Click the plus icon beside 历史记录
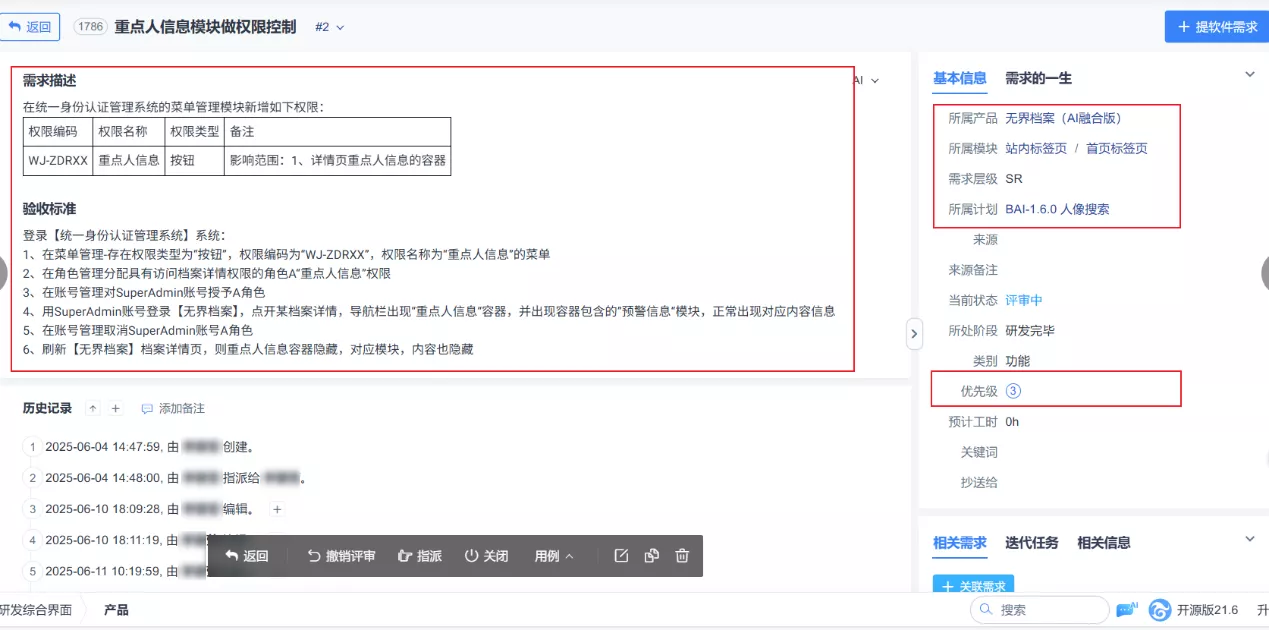 [115, 408]
